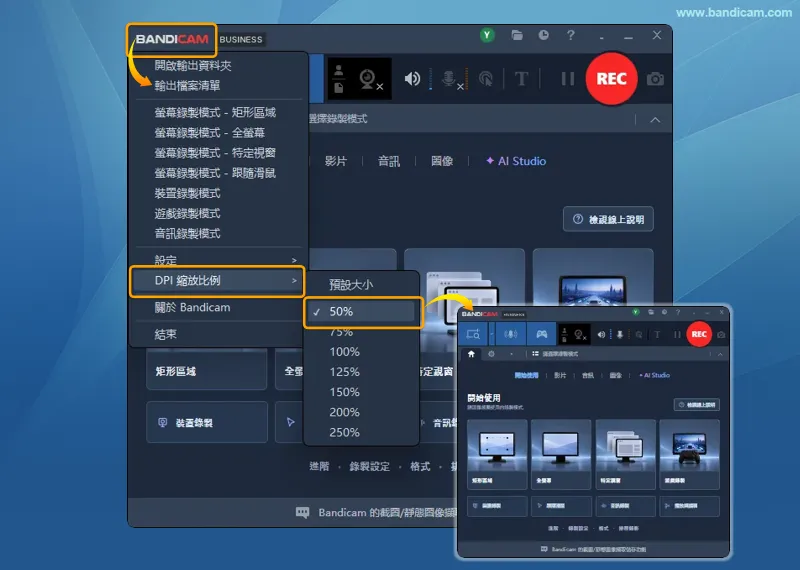The width and height of the screenshot is (800, 570).
Task: Open 格式 link in large window
Action: (420, 466)
